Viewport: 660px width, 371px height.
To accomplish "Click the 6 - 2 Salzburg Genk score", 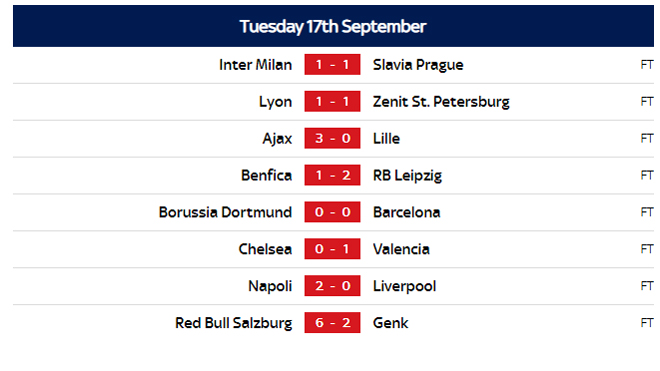I will tap(332, 323).
